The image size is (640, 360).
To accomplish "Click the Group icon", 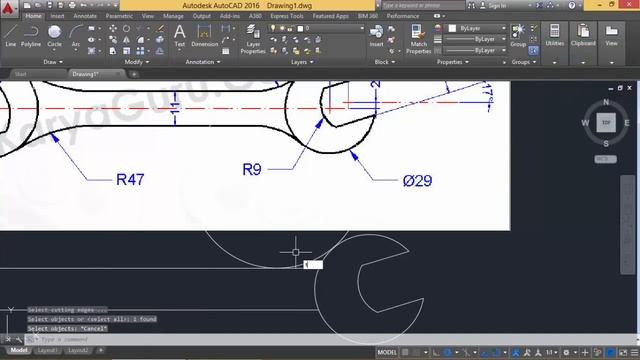I will 518,36.
